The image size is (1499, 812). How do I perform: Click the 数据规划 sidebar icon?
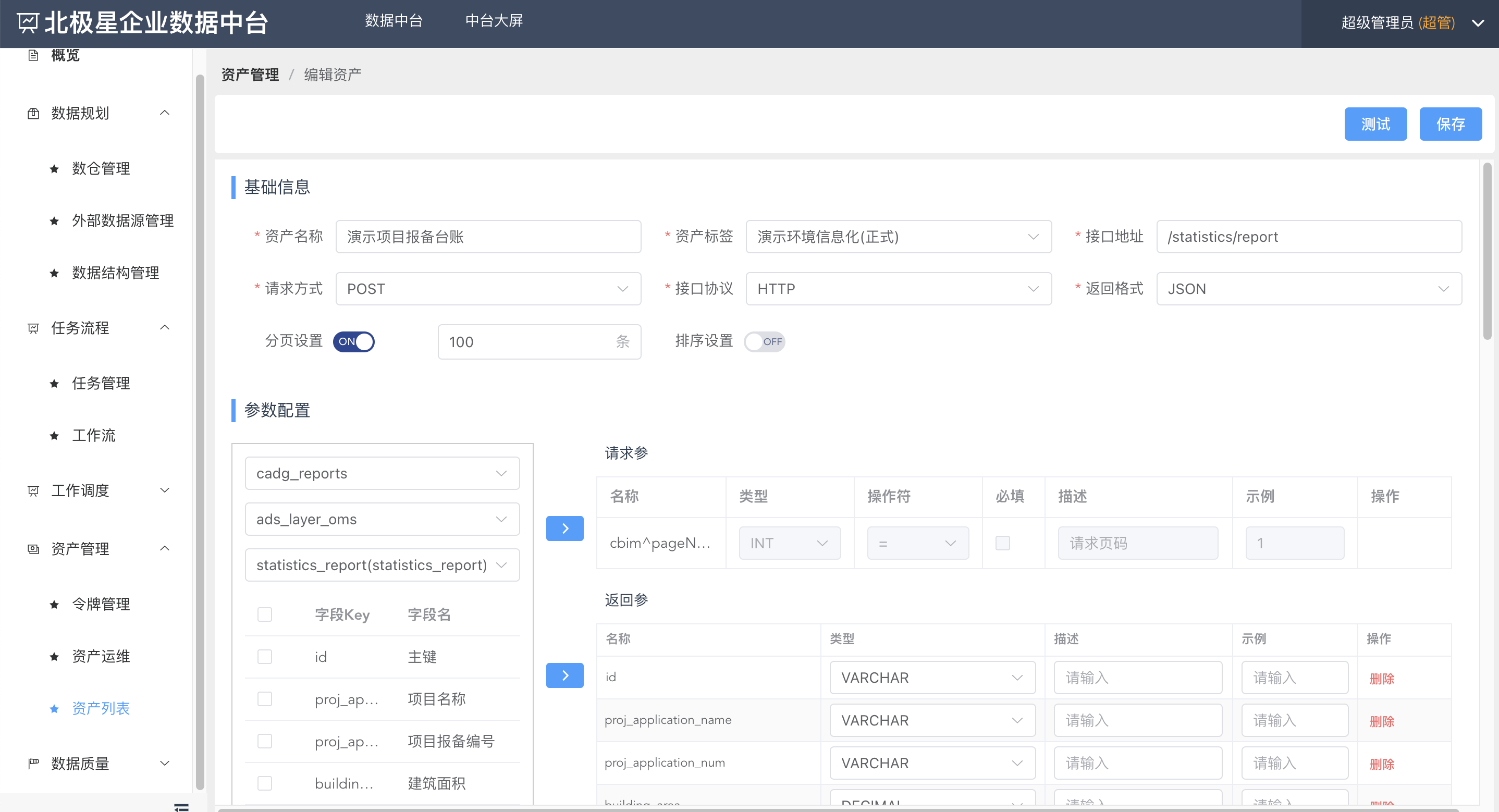point(33,113)
